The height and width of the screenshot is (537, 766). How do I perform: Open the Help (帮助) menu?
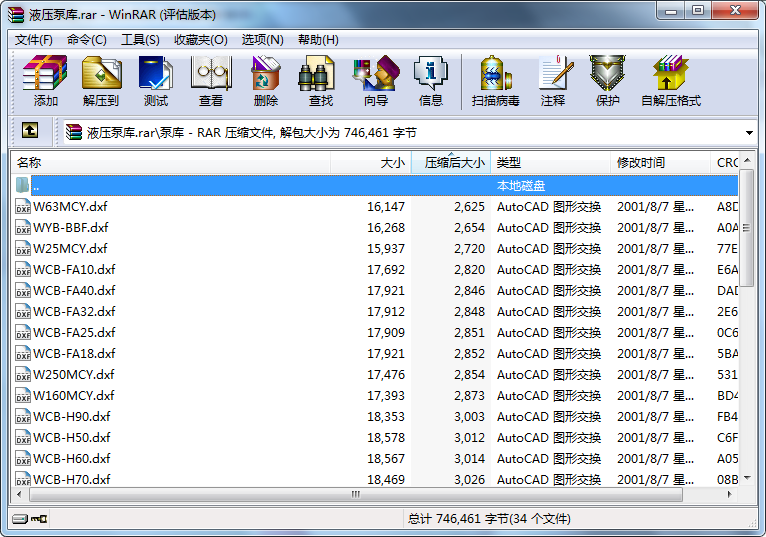point(318,40)
